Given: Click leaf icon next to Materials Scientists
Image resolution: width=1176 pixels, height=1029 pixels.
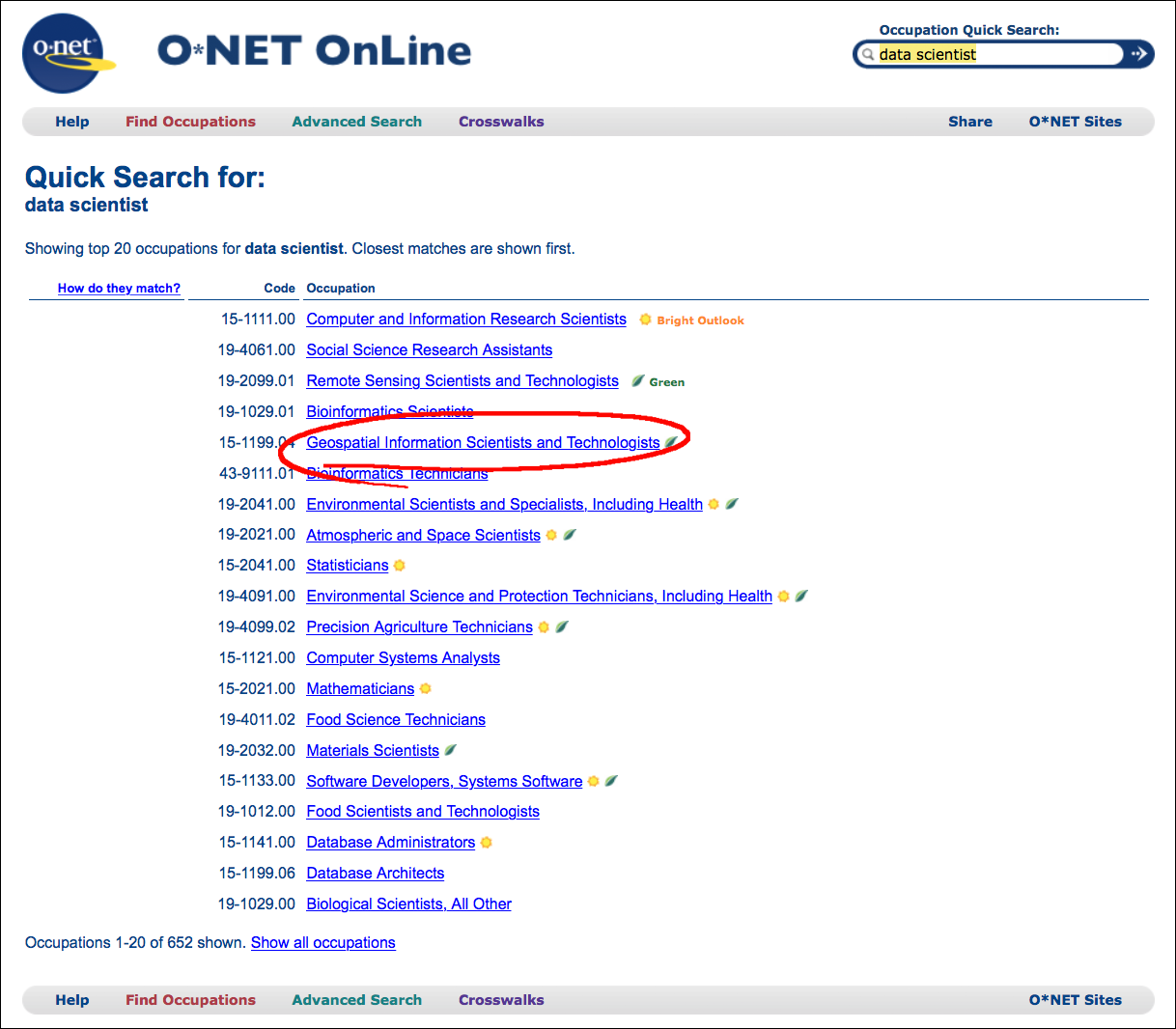Looking at the screenshot, I should tap(450, 750).
